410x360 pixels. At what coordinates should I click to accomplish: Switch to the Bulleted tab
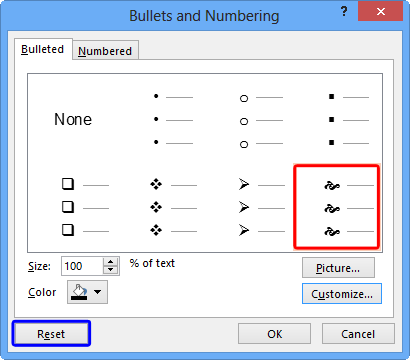[43, 49]
